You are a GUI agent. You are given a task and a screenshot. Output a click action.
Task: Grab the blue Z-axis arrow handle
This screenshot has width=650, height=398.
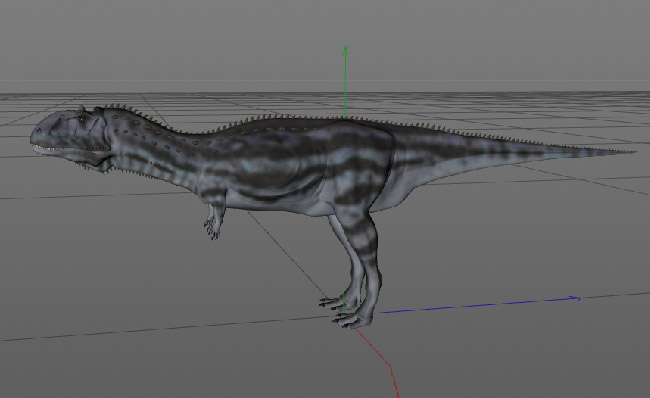click(574, 298)
